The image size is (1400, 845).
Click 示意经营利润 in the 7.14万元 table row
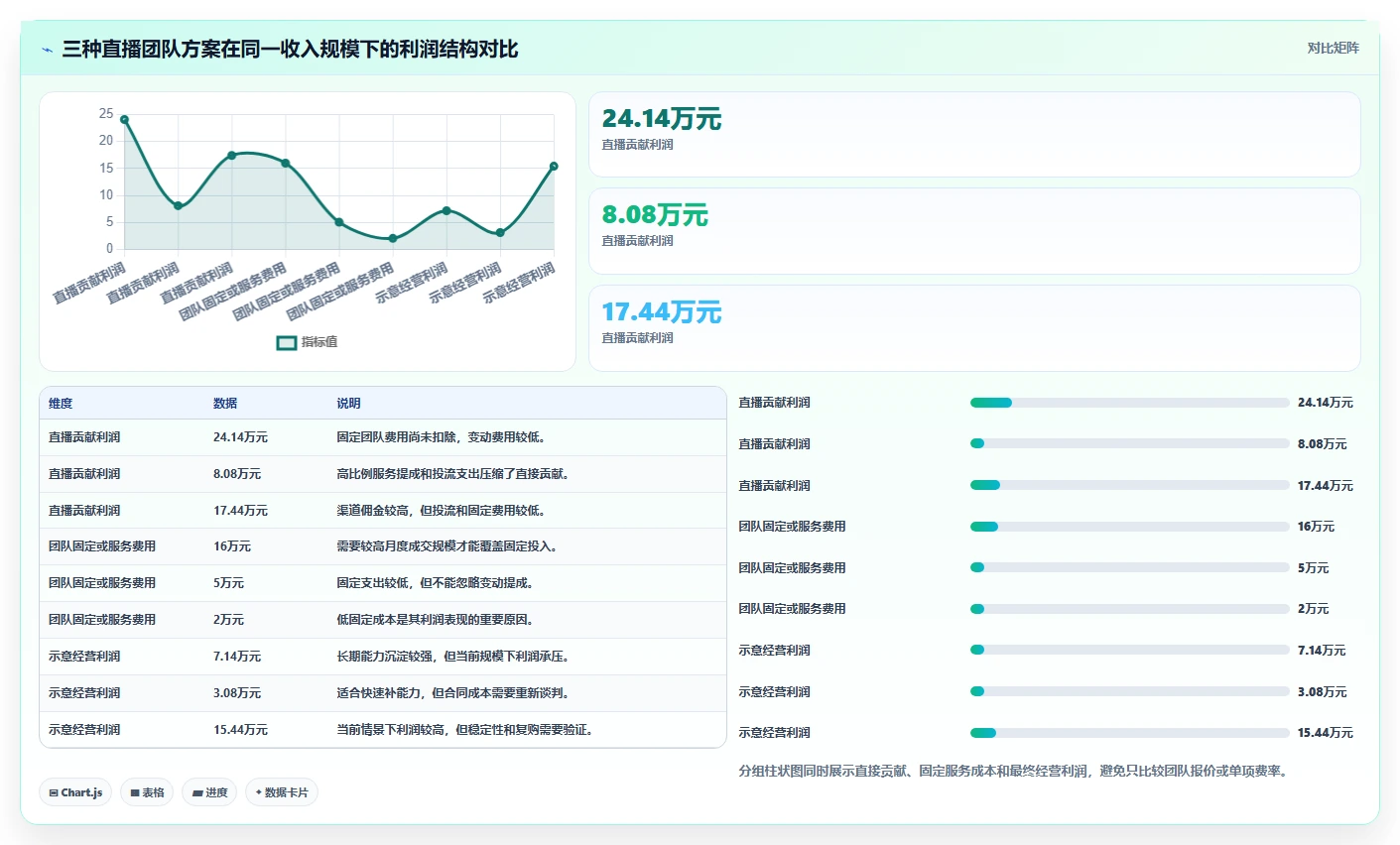tap(84, 657)
